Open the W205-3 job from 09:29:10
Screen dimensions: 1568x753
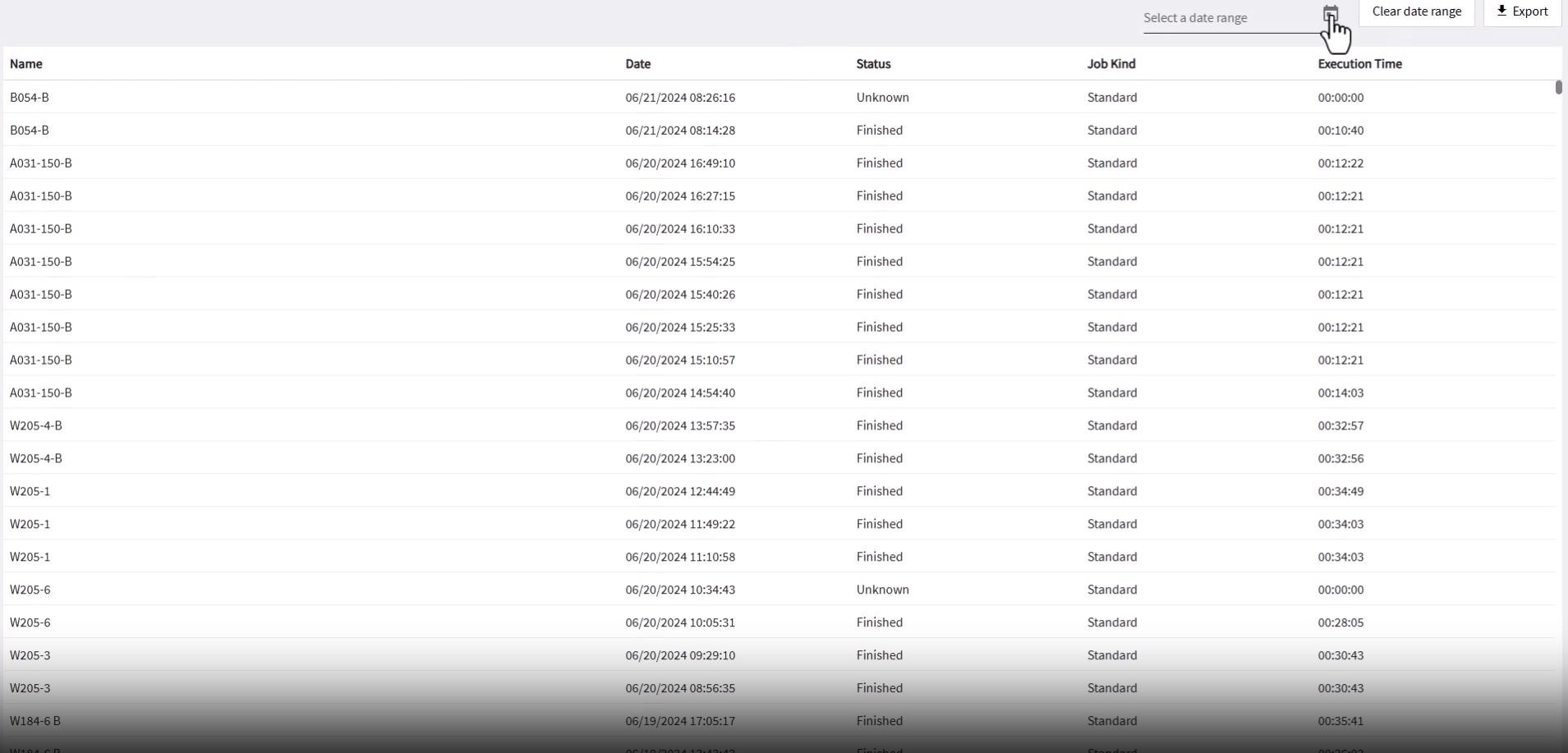click(30, 656)
